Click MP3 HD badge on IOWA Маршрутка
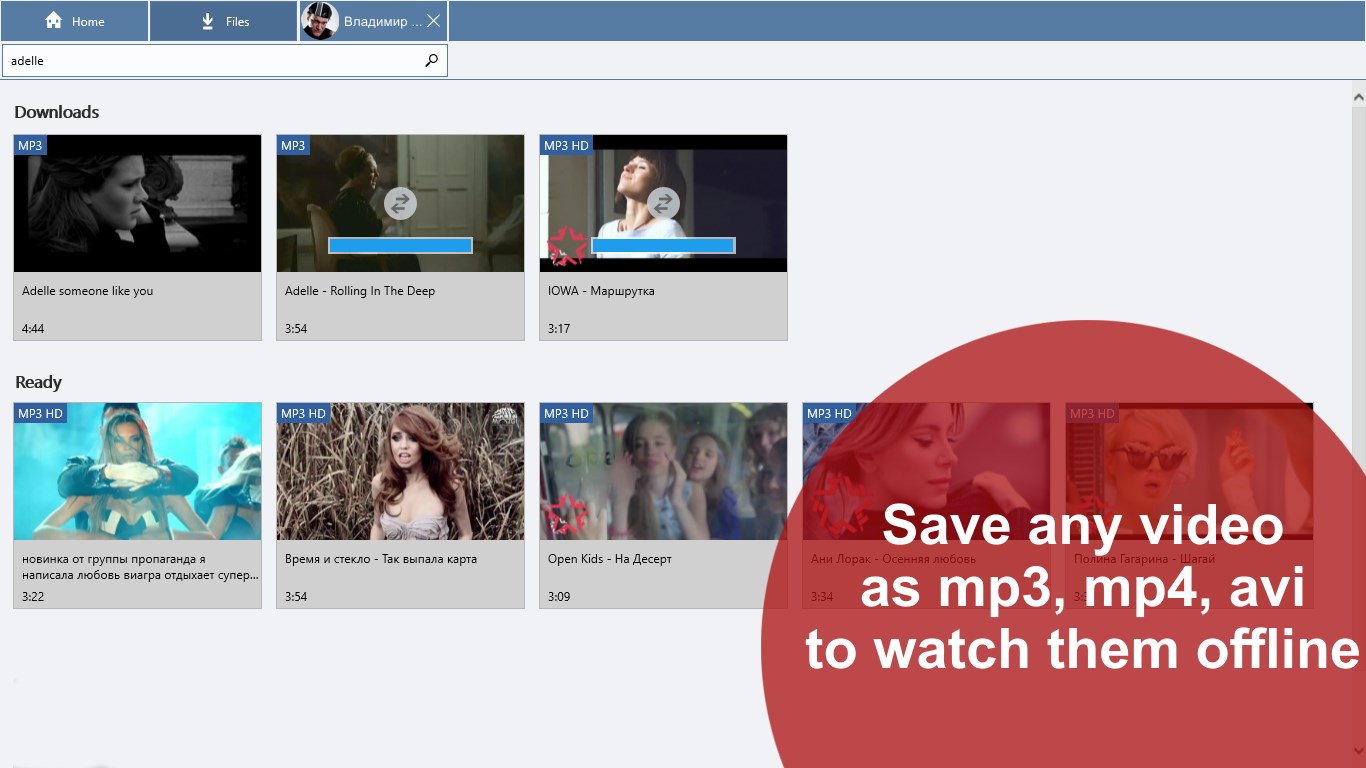Image resolution: width=1366 pixels, height=768 pixels. click(566, 146)
